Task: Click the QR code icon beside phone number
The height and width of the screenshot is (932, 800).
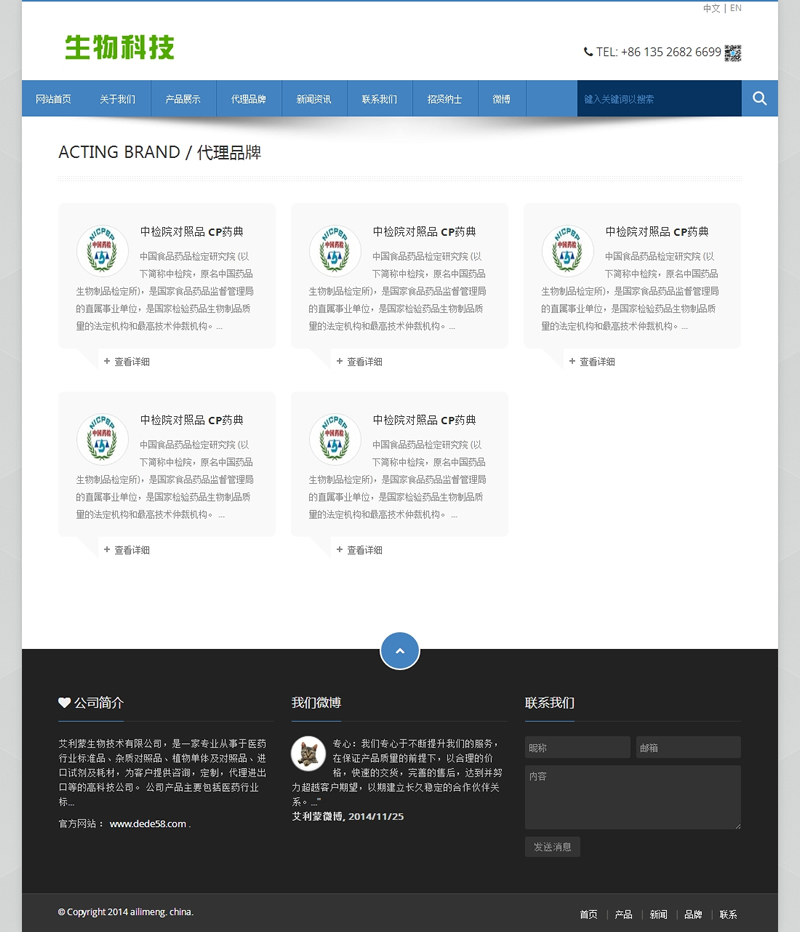Action: (733, 53)
